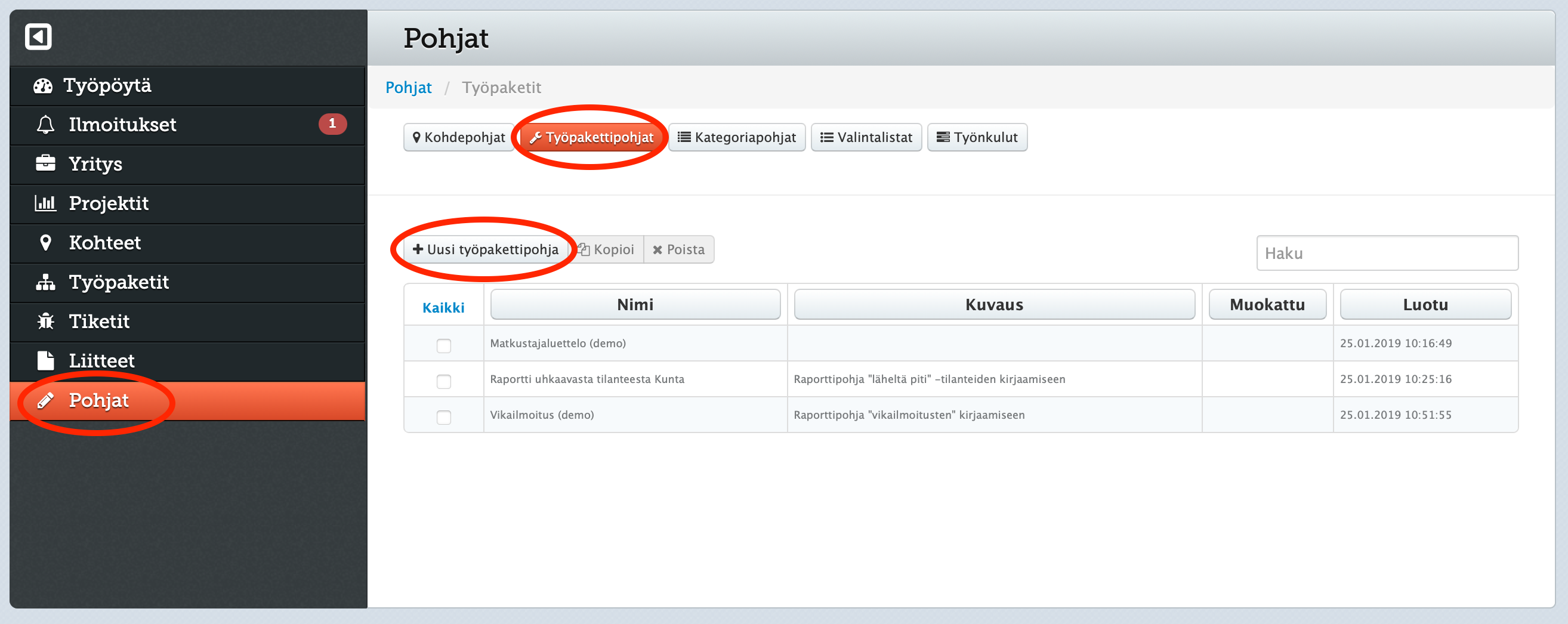Switch to the Kategoriapohjat tab

pos(736,138)
